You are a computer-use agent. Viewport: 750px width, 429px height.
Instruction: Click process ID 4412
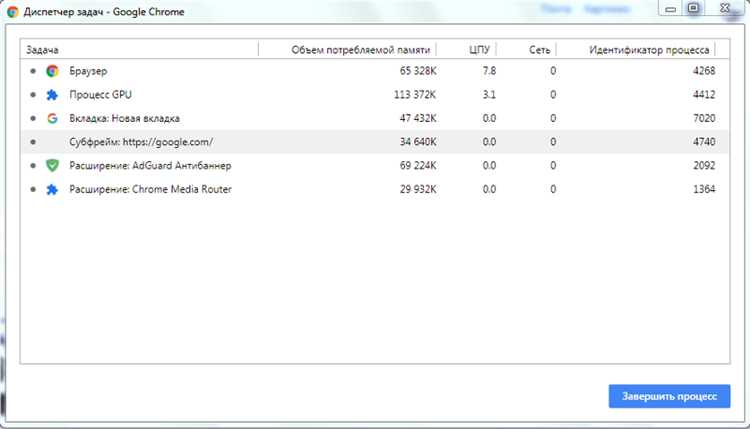[x=704, y=95]
